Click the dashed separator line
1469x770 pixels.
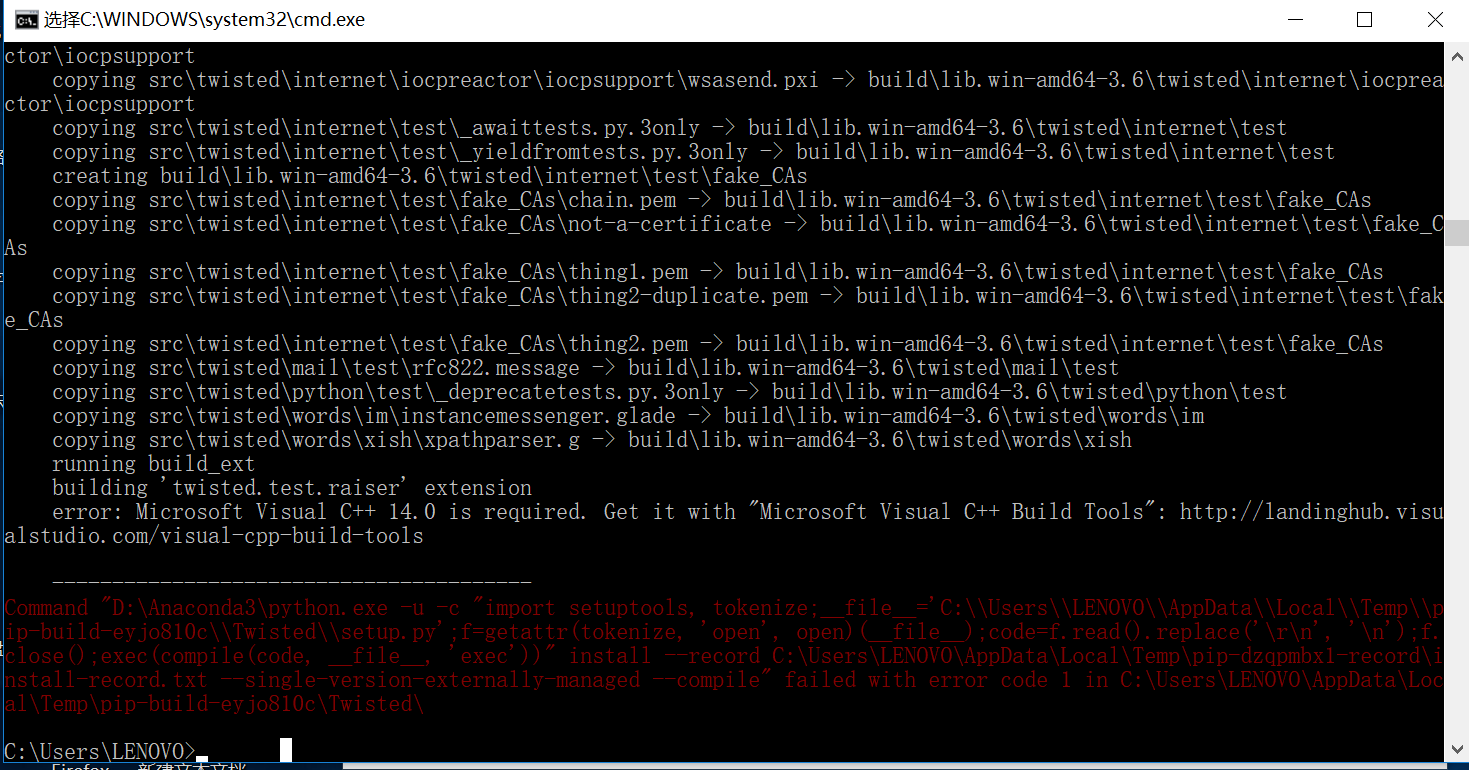pos(291,582)
